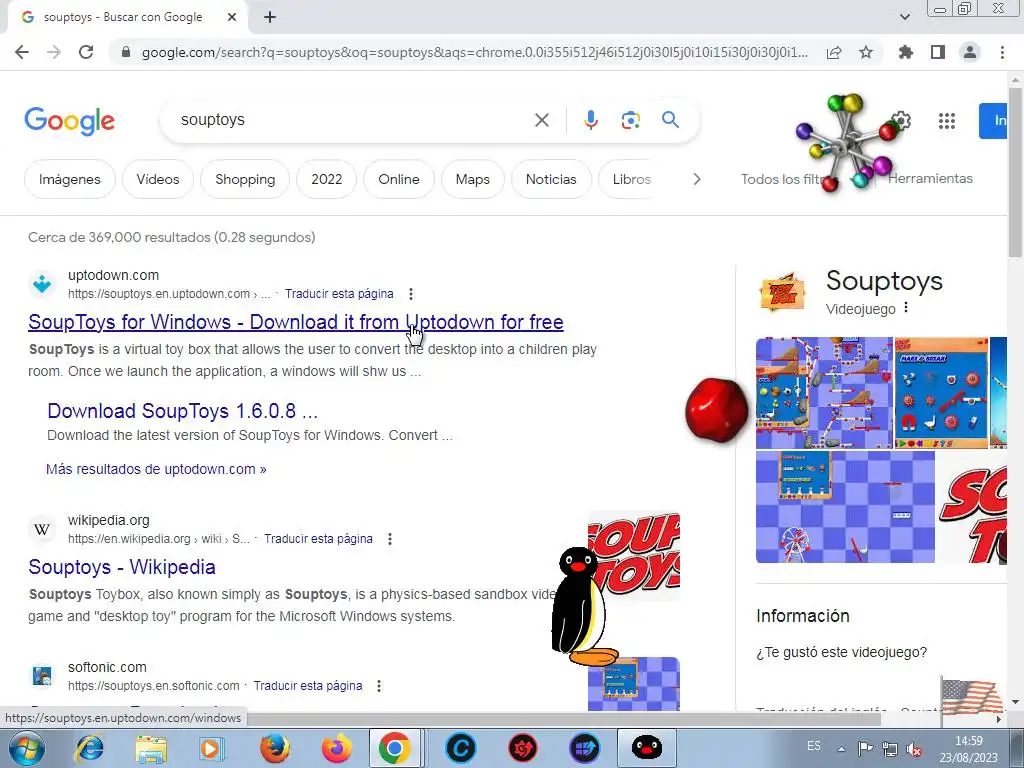Click Pingu icon in the taskbar

pos(647,748)
